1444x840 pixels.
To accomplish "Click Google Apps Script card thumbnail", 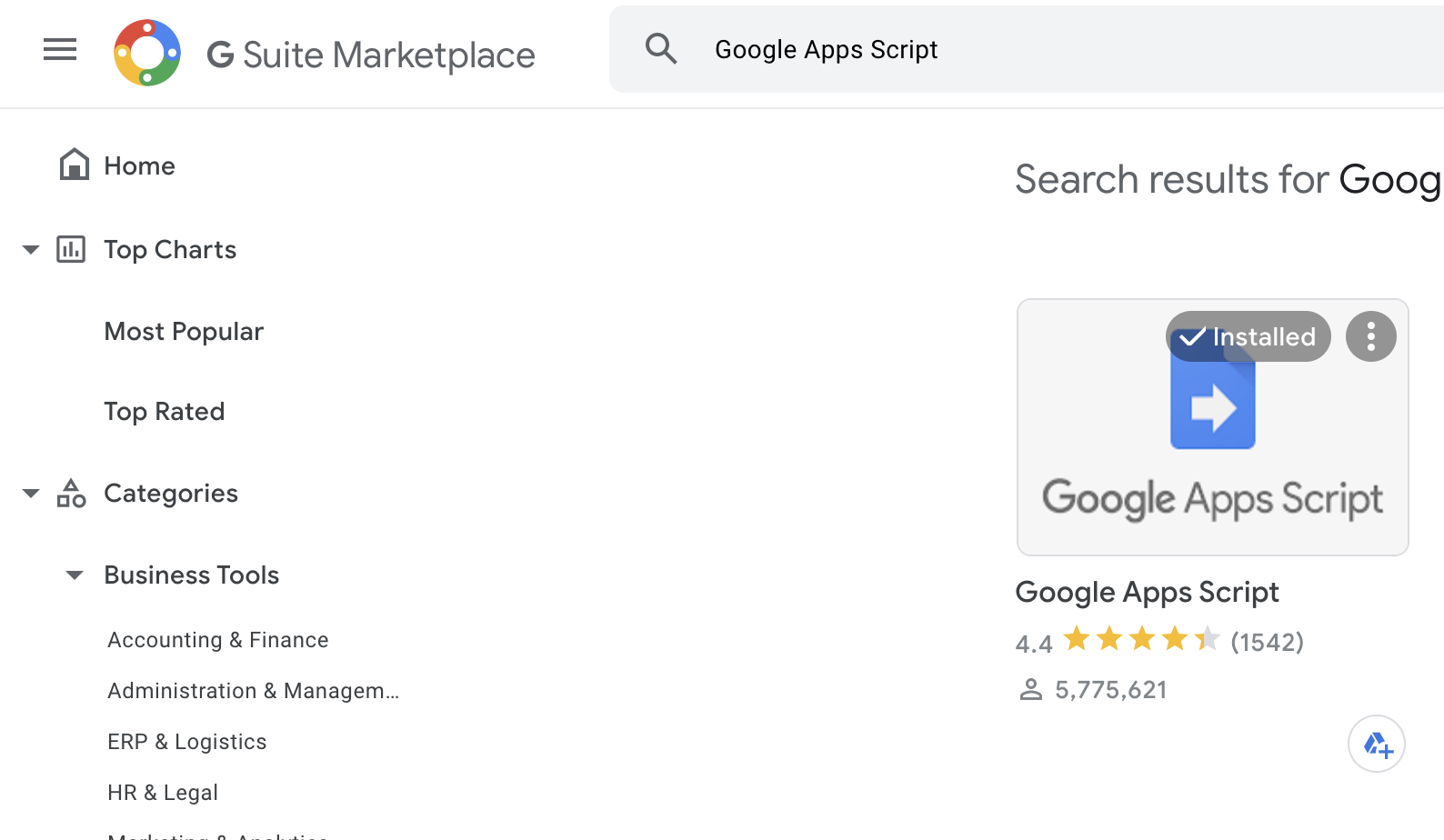I will point(1213,427).
